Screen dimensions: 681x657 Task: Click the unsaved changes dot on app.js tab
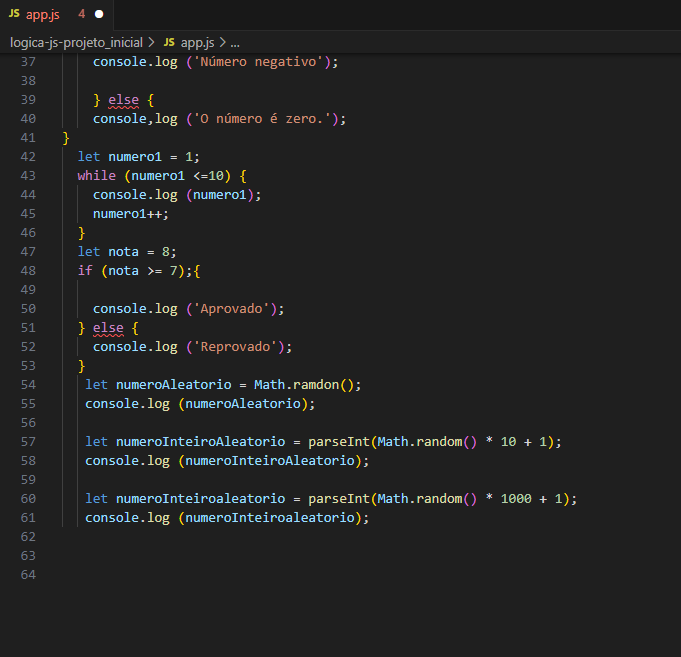click(x=99, y=14)
